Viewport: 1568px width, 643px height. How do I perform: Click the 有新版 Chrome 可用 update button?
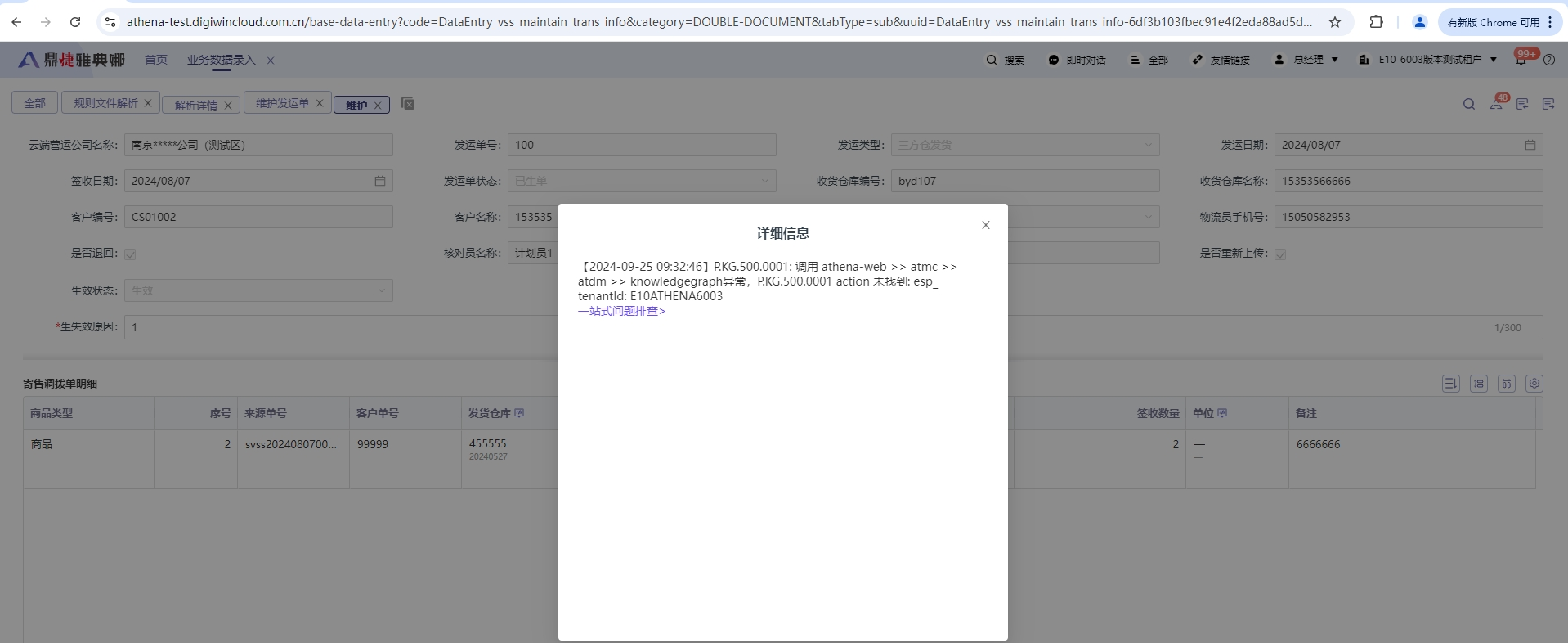1499,22
